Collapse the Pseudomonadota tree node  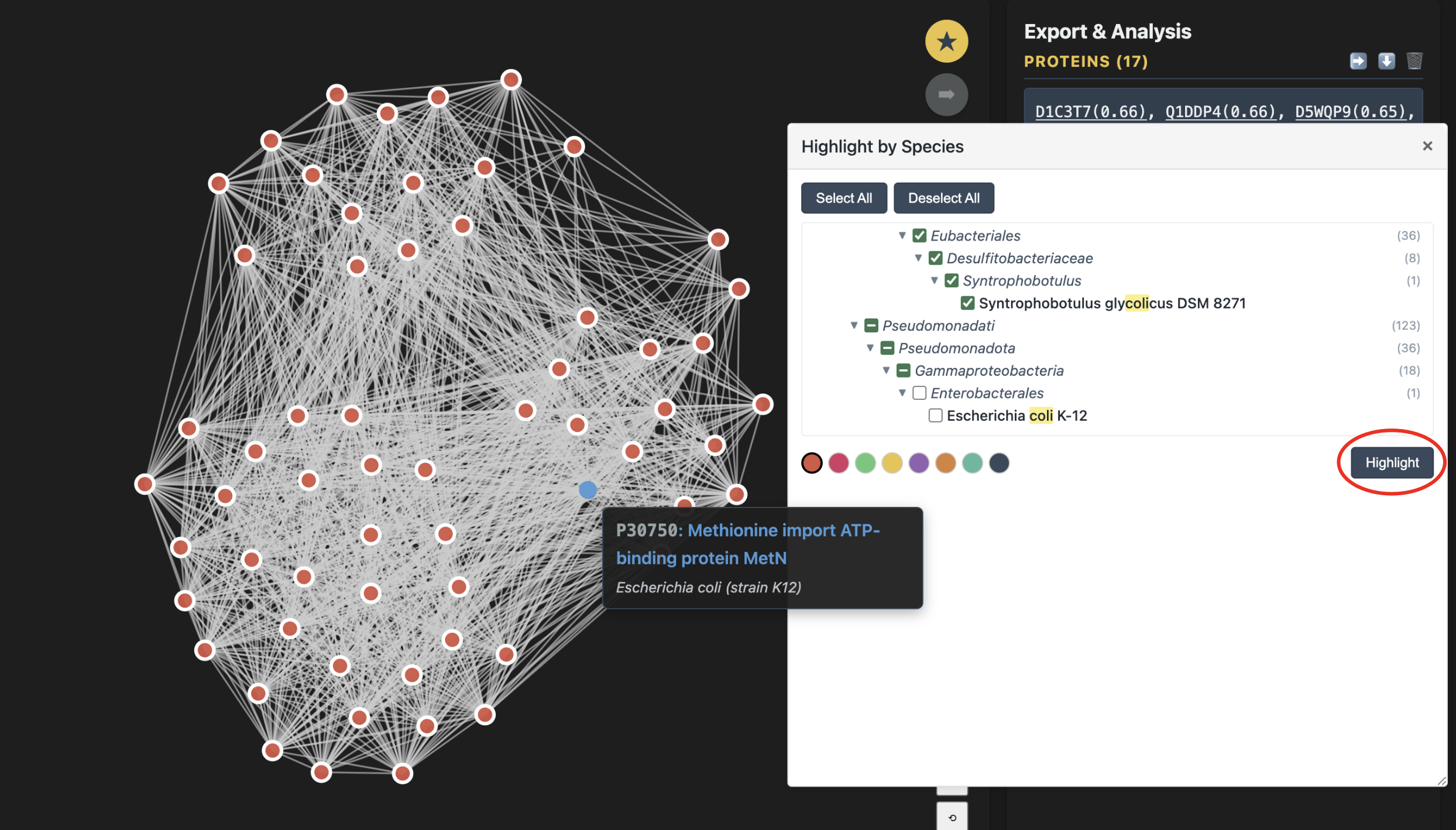[x=870, y=348]
